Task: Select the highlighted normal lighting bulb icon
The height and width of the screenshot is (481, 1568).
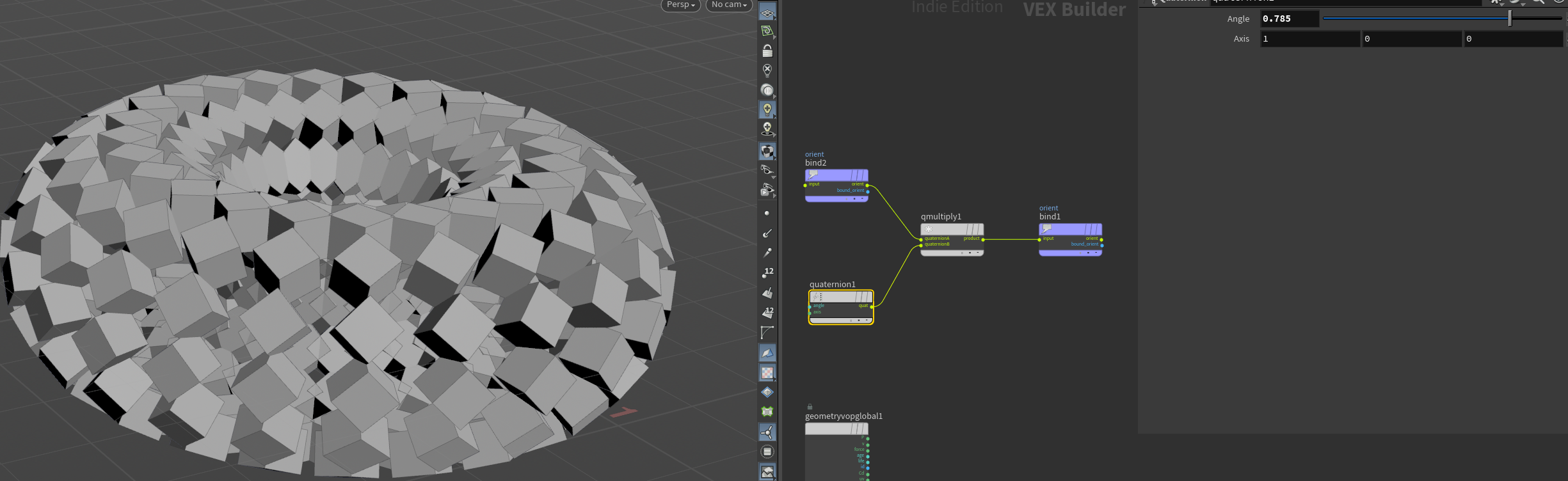Action: click(x=767, y=109)
